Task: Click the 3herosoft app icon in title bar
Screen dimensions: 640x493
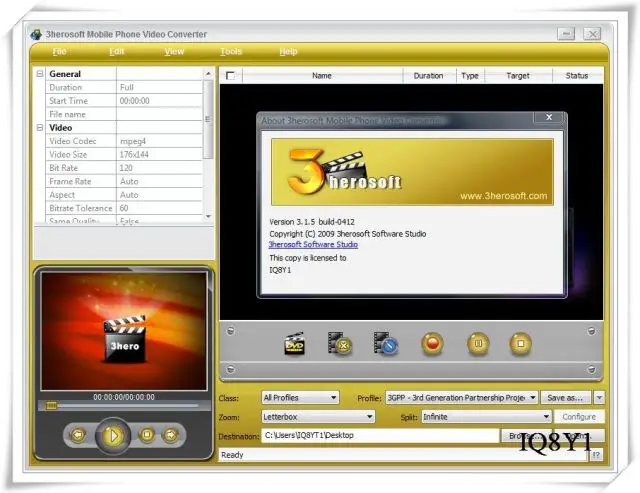Action: point(36,34)
